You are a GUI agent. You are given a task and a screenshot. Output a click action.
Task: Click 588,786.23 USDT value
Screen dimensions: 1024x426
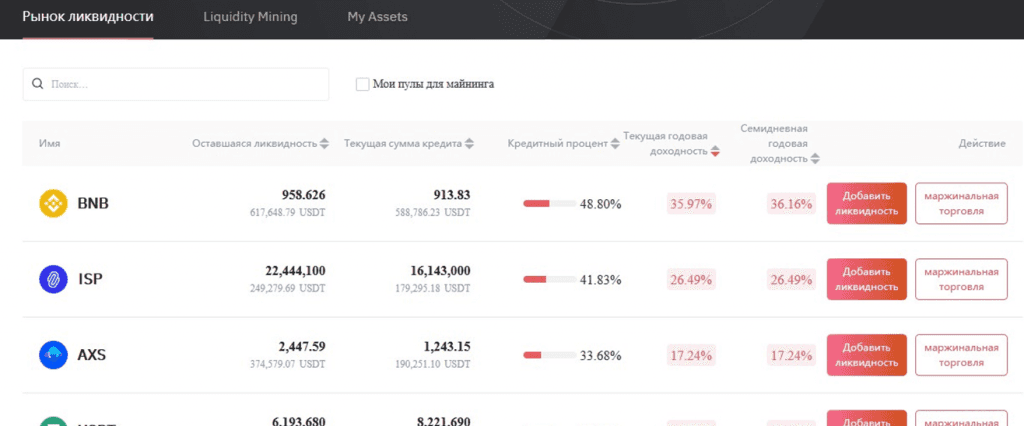click(432, 212)
